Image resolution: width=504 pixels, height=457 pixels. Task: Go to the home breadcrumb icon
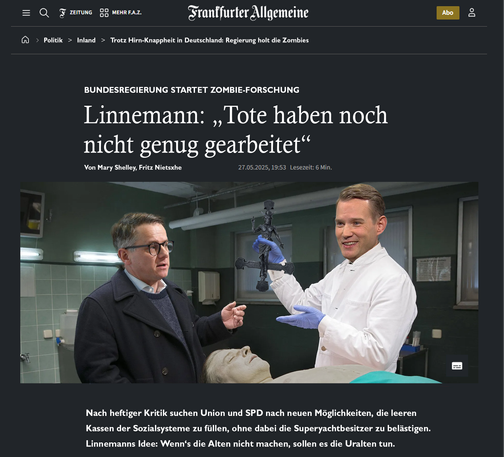point(25,40)
